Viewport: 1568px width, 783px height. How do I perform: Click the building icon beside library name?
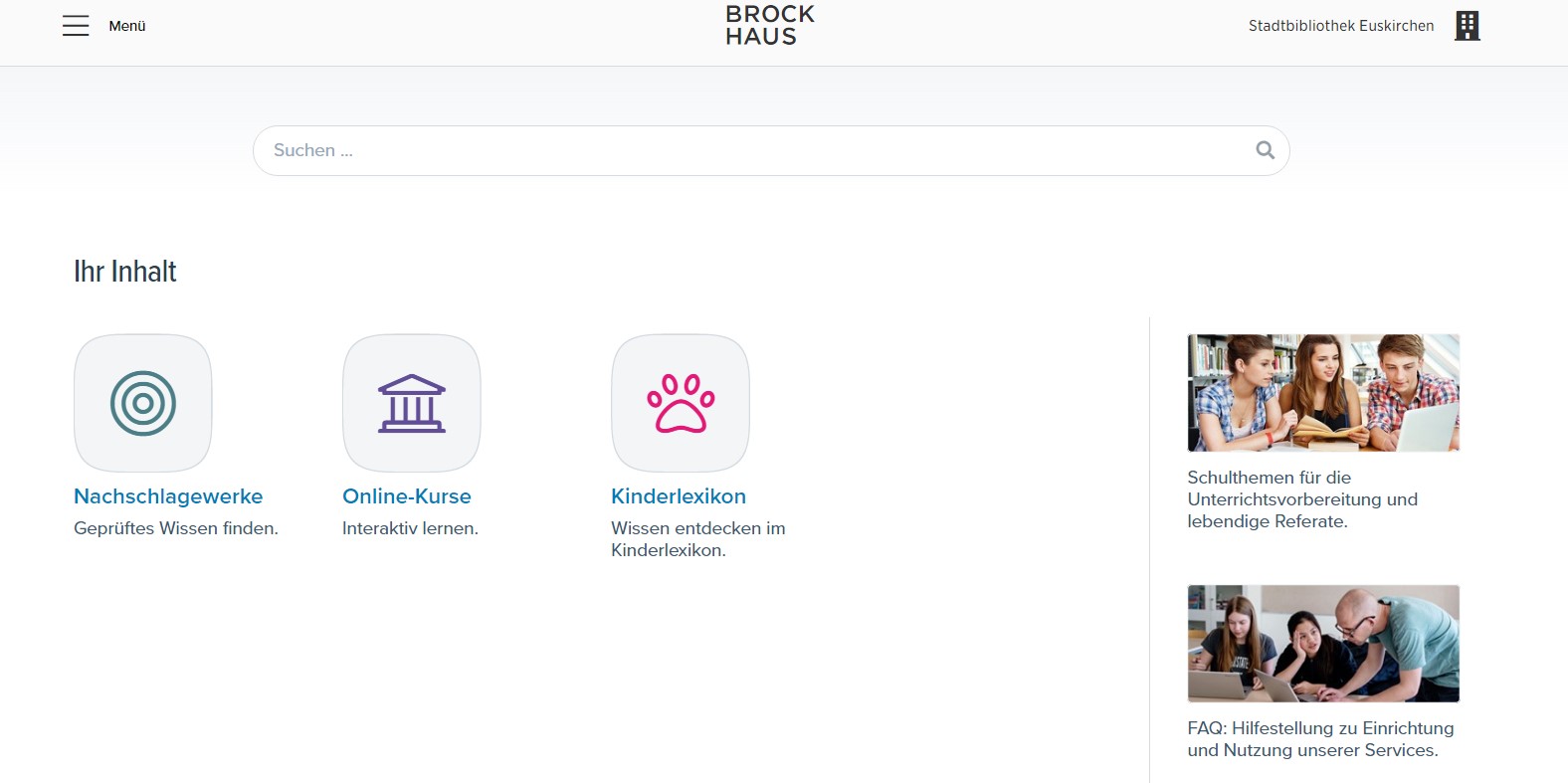coord(1467,26)
